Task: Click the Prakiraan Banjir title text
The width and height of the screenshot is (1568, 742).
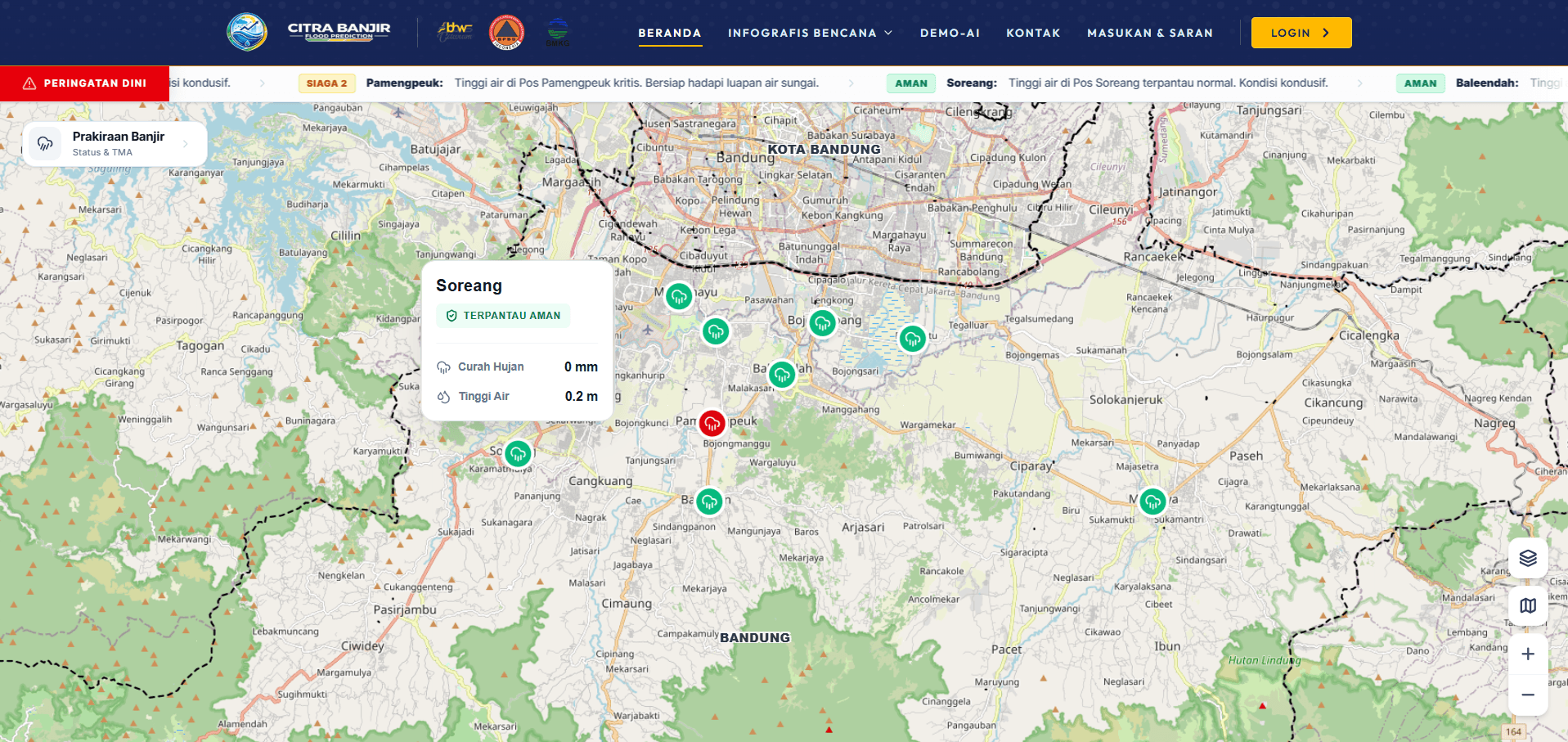Action: (119, 137)
